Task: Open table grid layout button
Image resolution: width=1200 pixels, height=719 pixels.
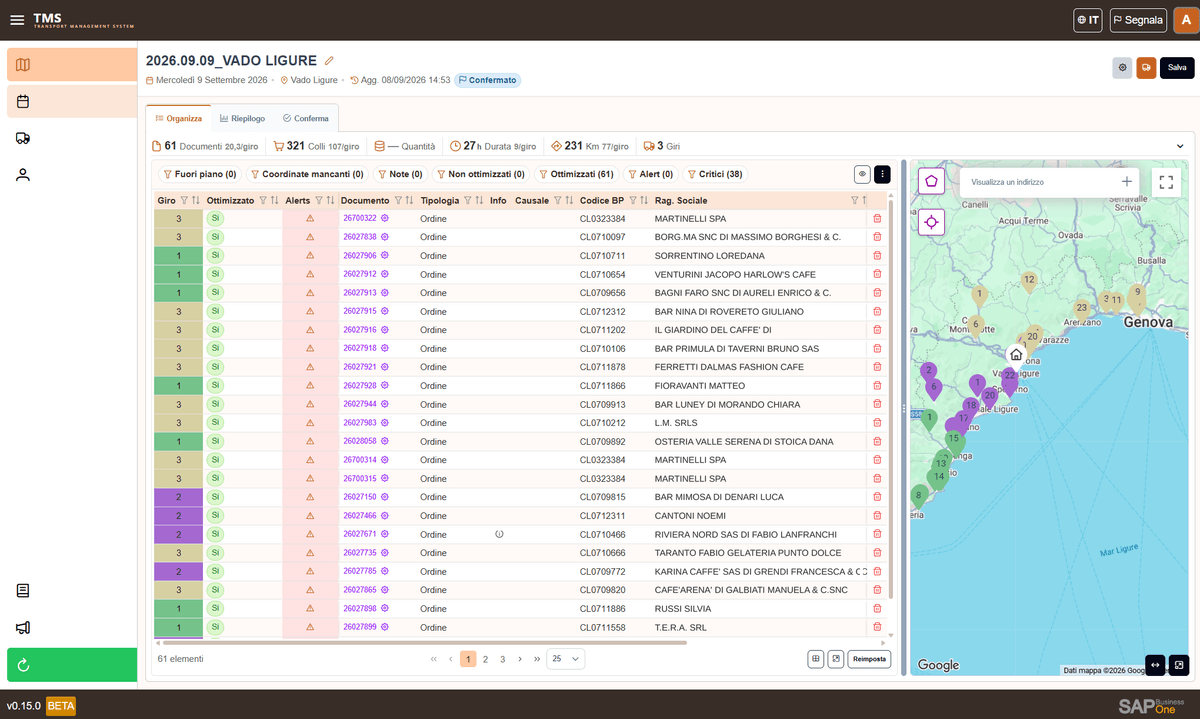Action: pyautogui.click(x=816, y=659)
